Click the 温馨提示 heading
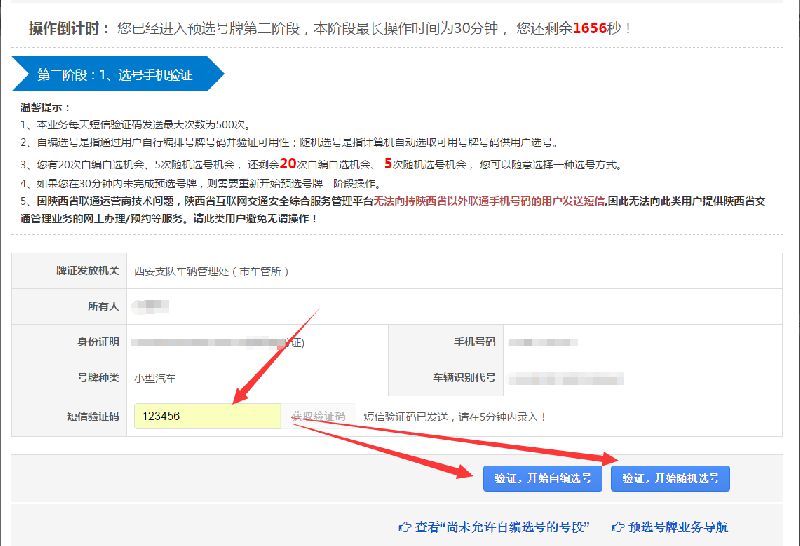800x546 pixels. (45, 107)
